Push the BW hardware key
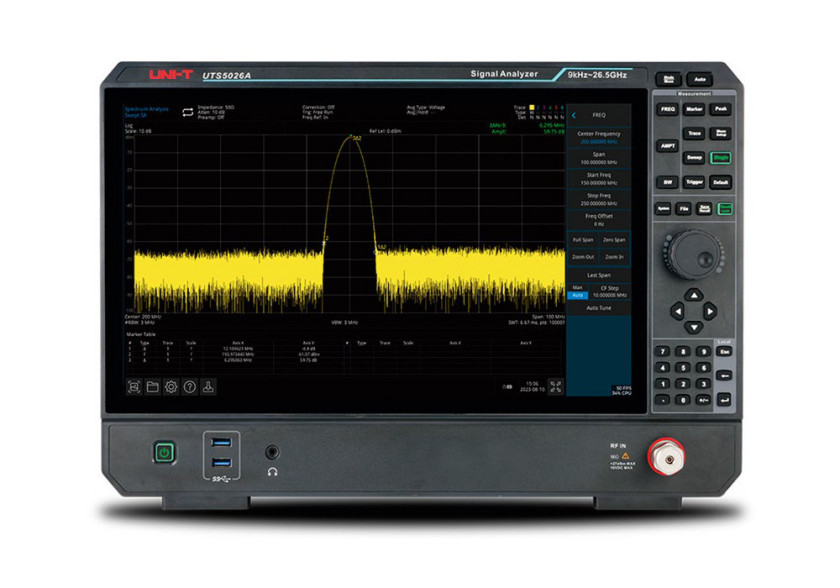This screenshot has height=588, width=840. point(668,183)
